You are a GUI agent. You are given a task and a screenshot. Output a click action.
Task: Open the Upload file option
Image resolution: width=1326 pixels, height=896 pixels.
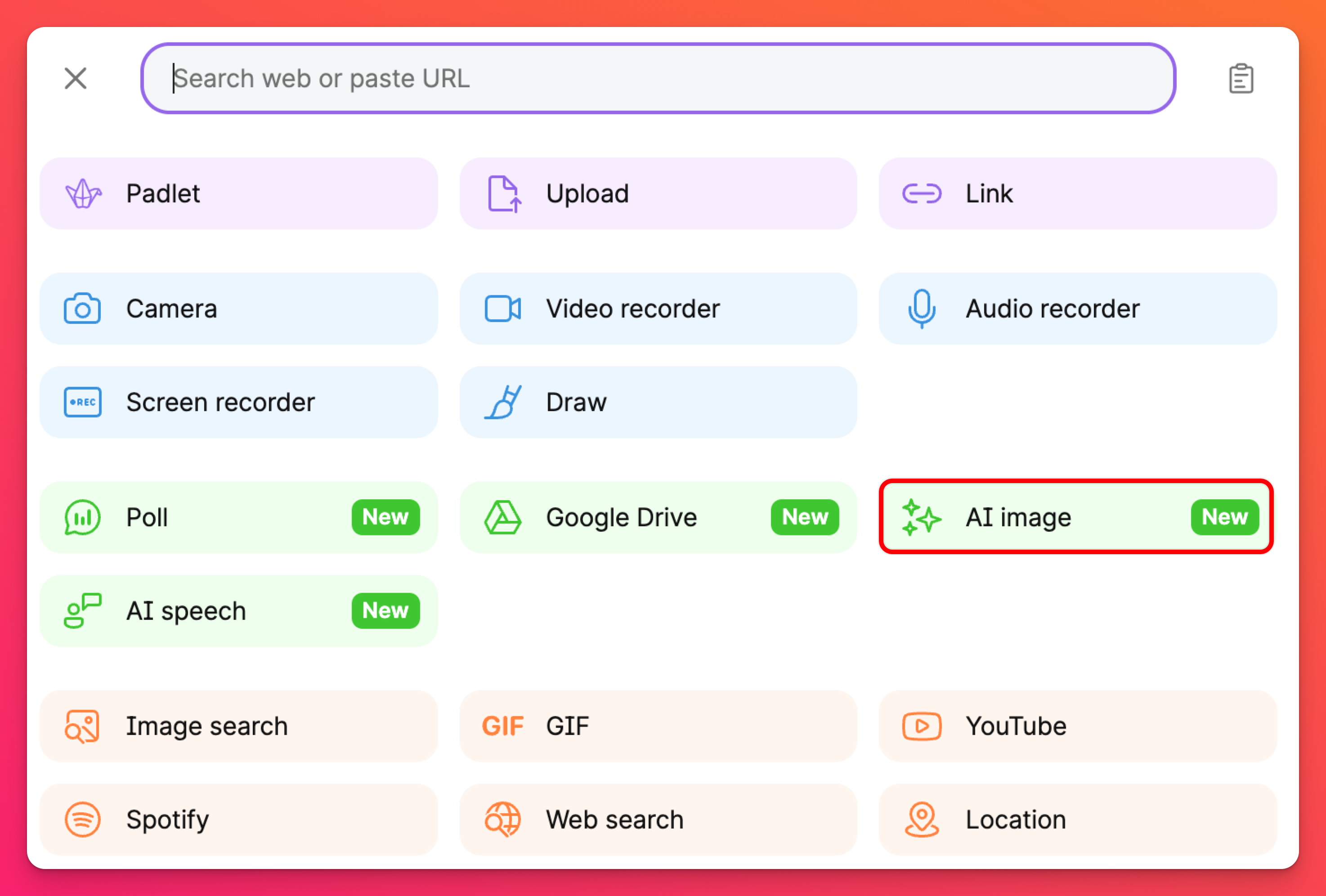[658, 193]
